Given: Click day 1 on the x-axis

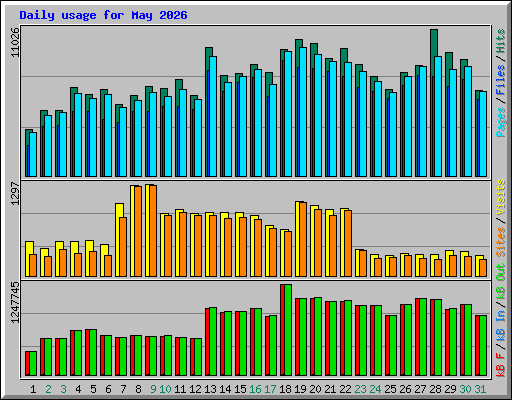Looking at the screenshot, I should pyautogui.click(x=33, y=389).
